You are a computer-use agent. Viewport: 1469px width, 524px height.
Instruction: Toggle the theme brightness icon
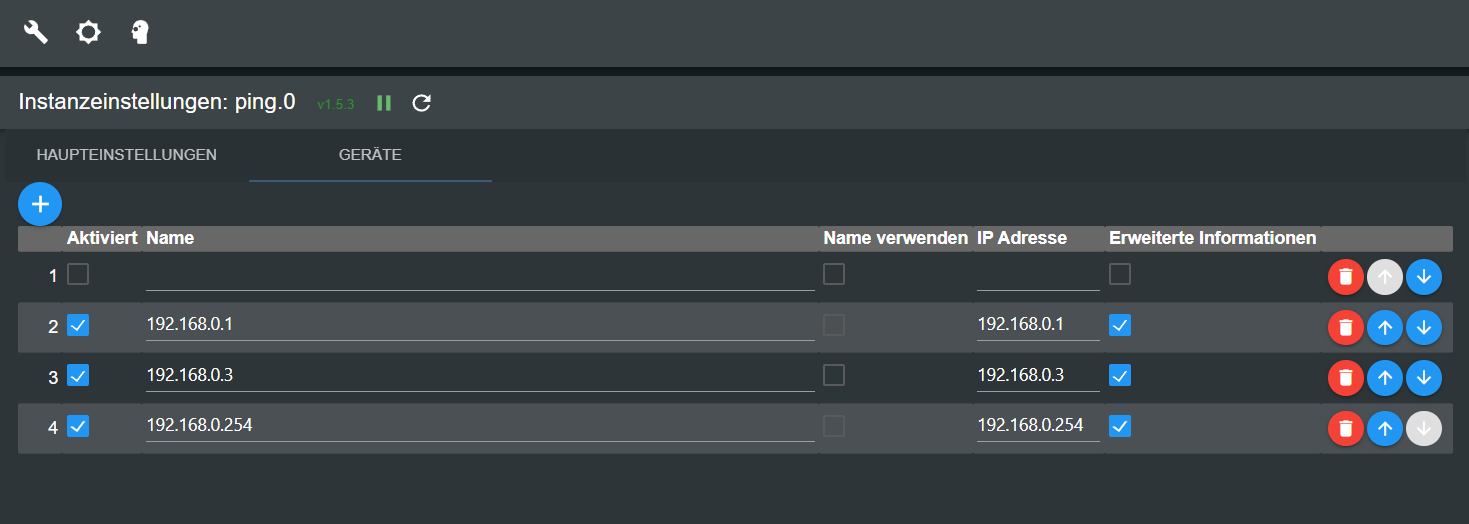(x=89, y=33)
